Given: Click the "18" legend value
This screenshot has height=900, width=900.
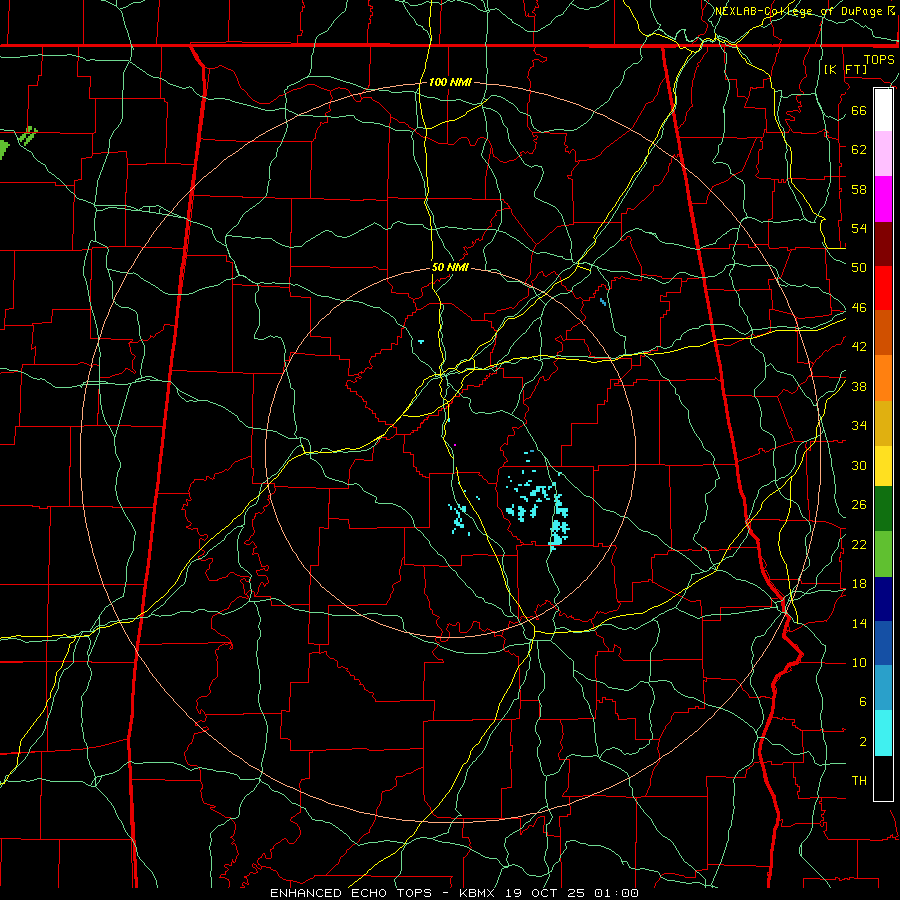Looking at the screenshot, I should coord(859,584).
